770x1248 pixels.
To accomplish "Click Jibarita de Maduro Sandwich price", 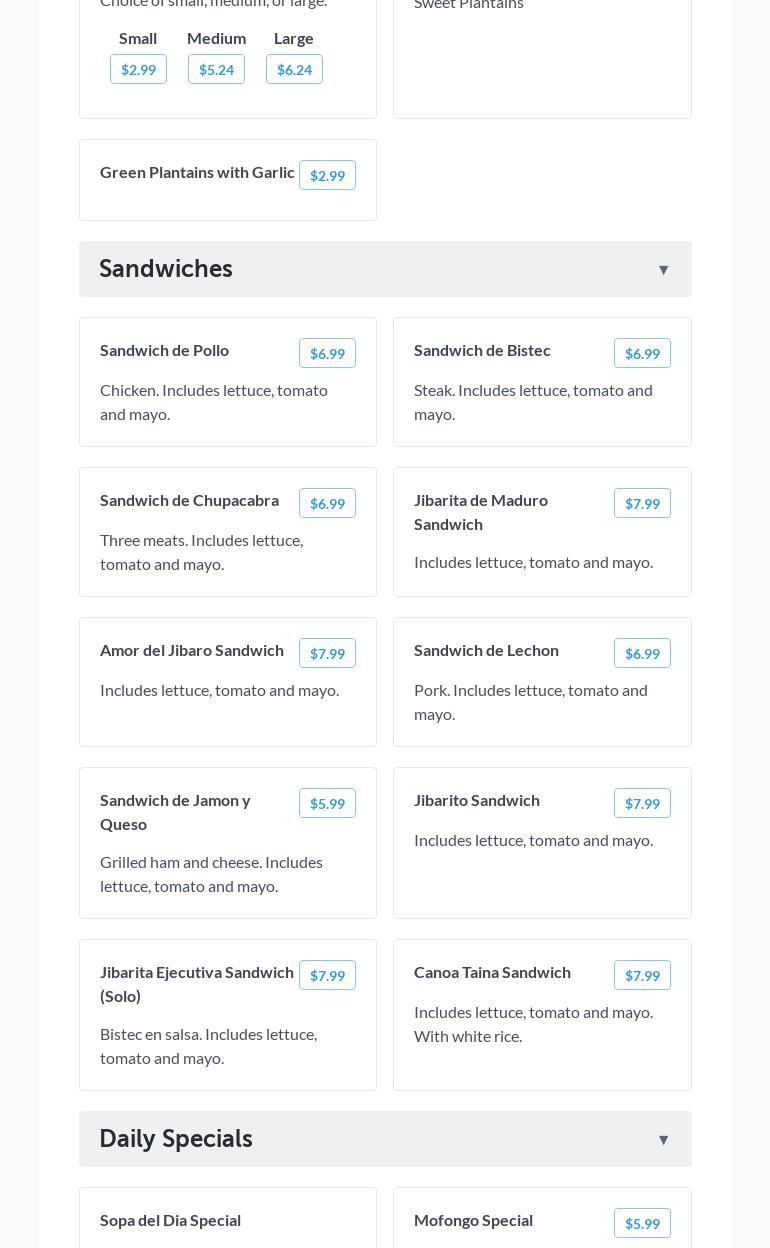I will tap(642, 503).
